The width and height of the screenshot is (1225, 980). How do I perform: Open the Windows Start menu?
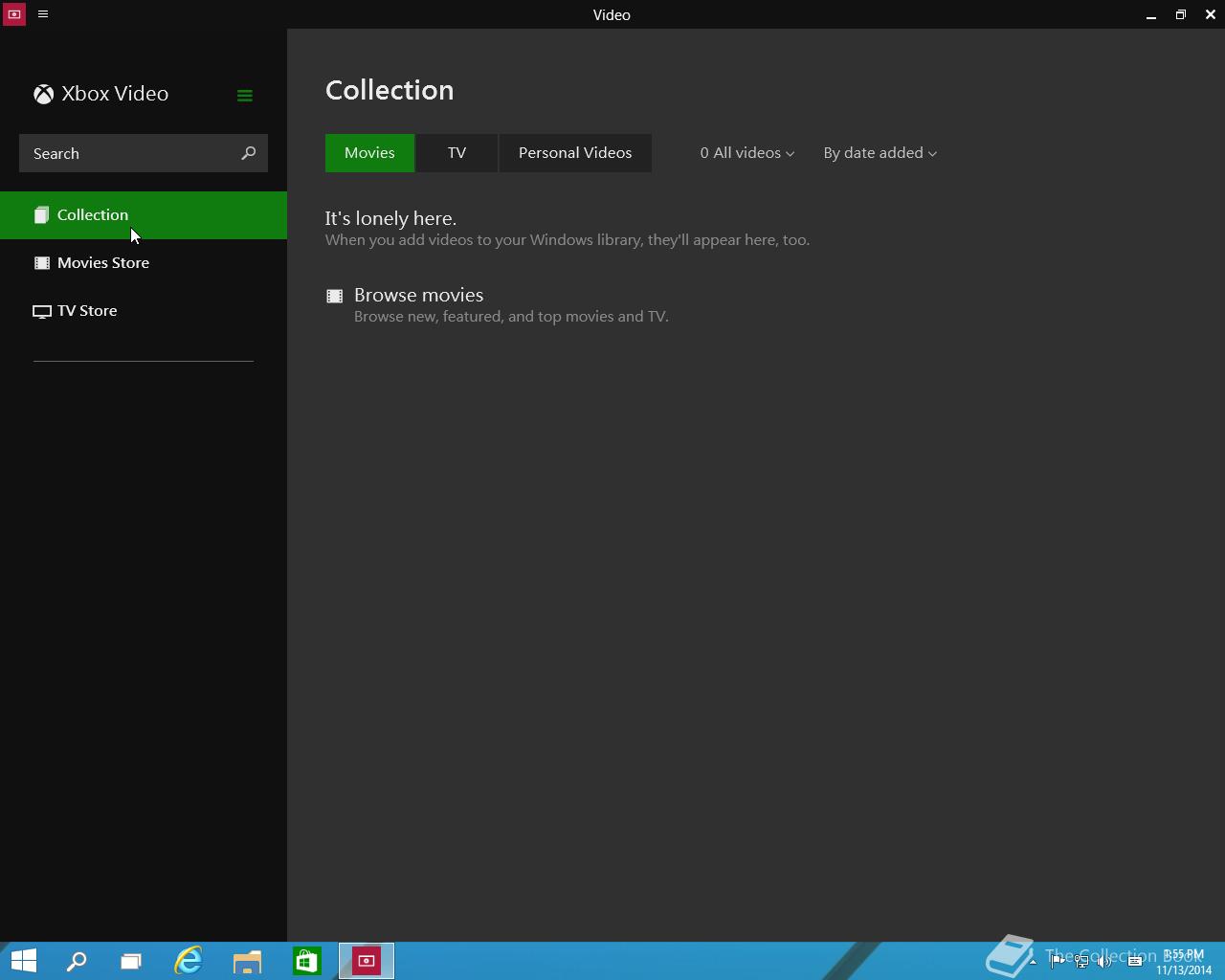coord(23,961)
